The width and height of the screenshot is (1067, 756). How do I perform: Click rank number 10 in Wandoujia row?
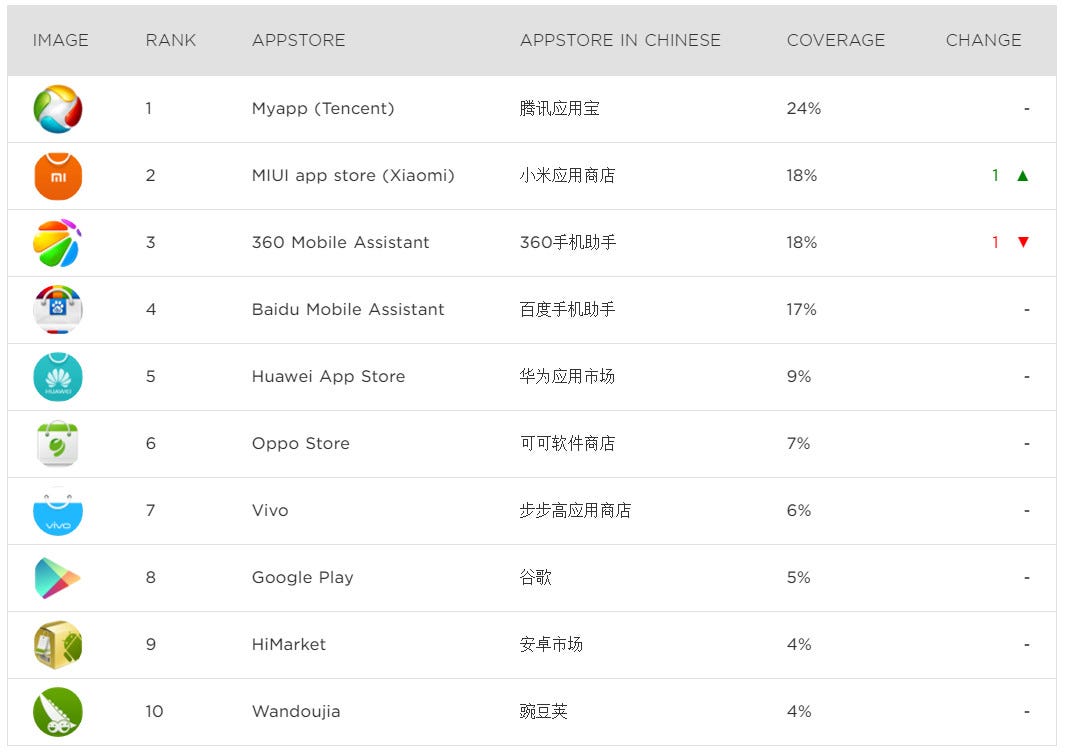pyautogui.click(x=154, y=712)
